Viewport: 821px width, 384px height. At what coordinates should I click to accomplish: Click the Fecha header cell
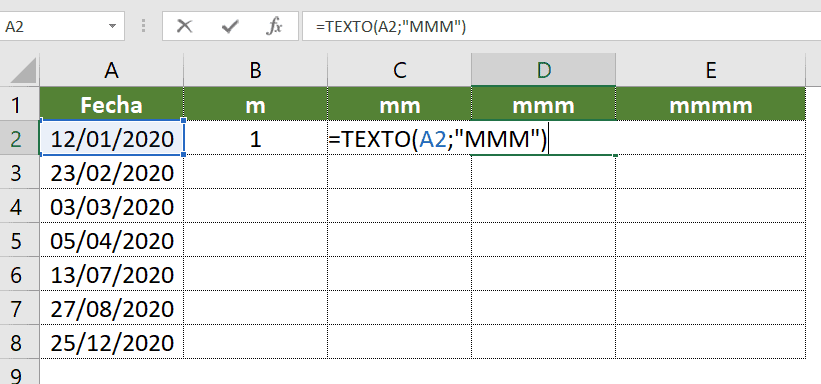112,104
